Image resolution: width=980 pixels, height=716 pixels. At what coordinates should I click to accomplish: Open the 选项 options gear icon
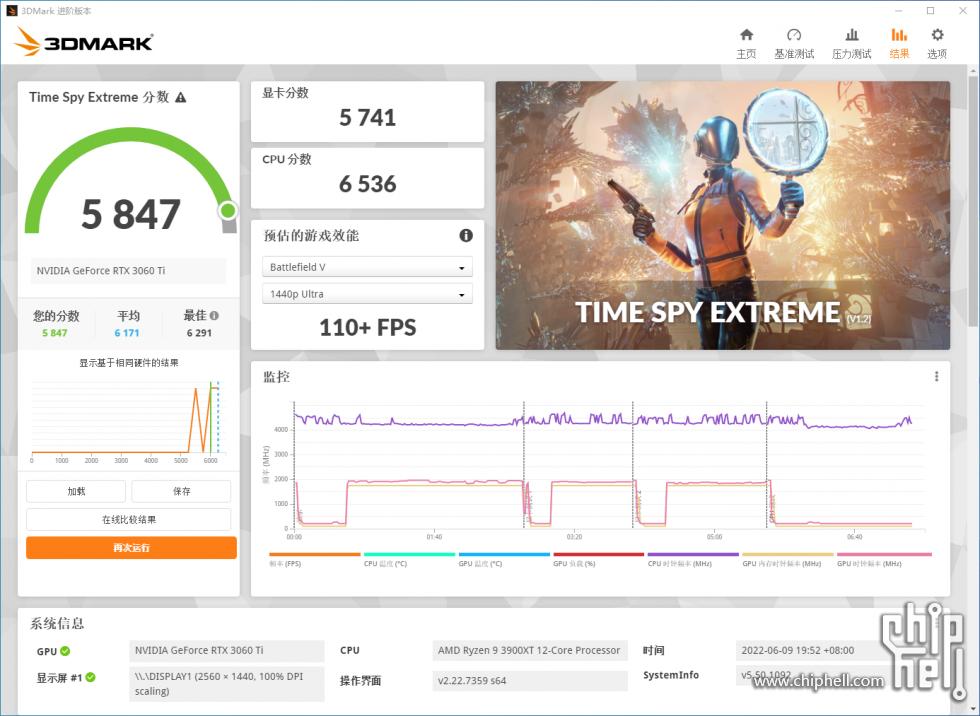click(937, 35)
